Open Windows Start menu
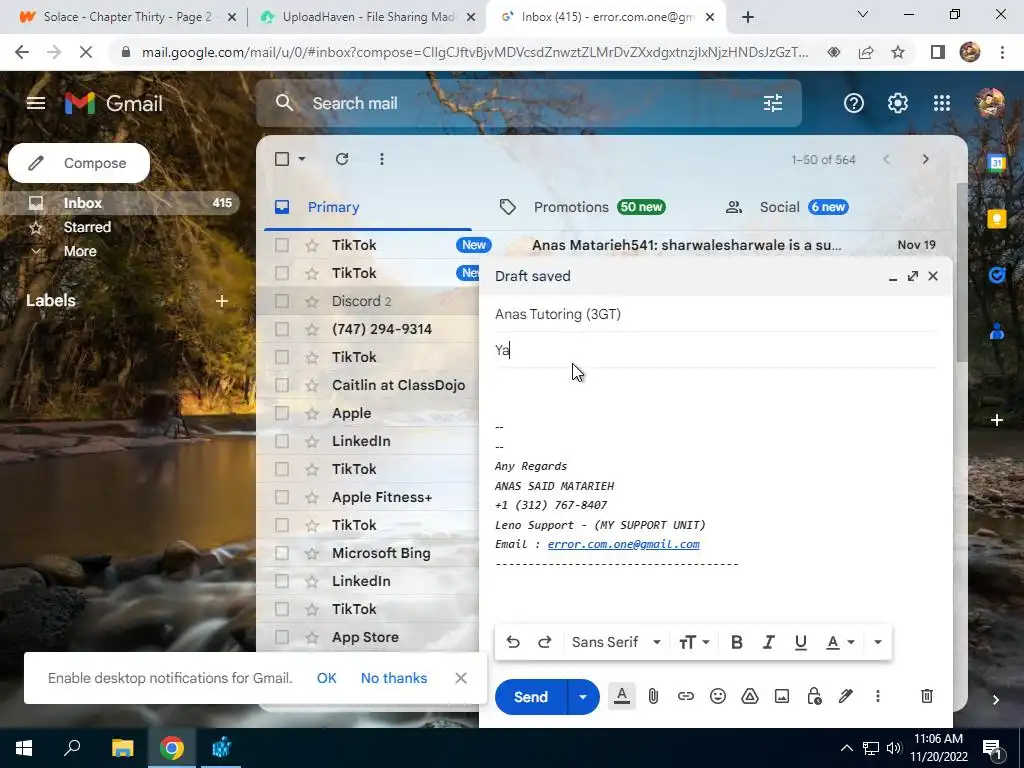 [24, 748]
